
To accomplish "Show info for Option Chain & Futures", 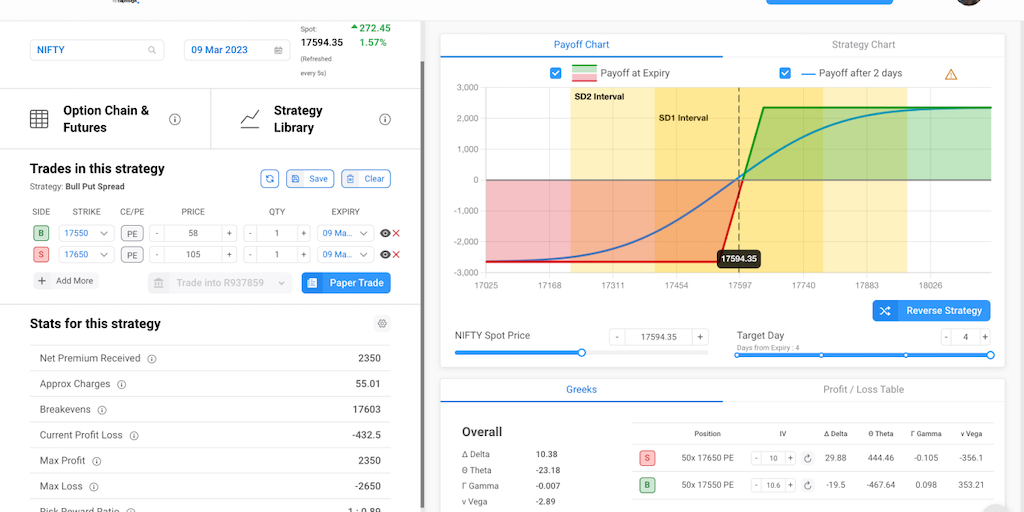I will pos(175,120).
